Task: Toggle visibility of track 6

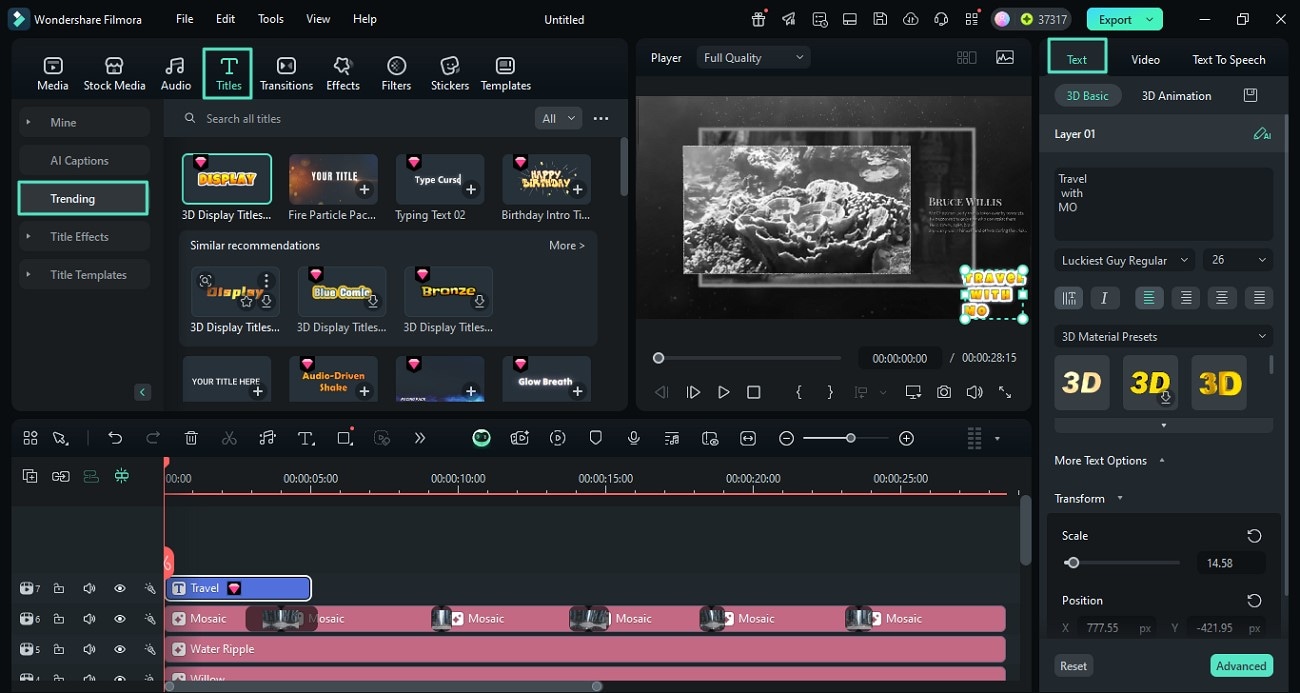Action: tap(120, 619)
